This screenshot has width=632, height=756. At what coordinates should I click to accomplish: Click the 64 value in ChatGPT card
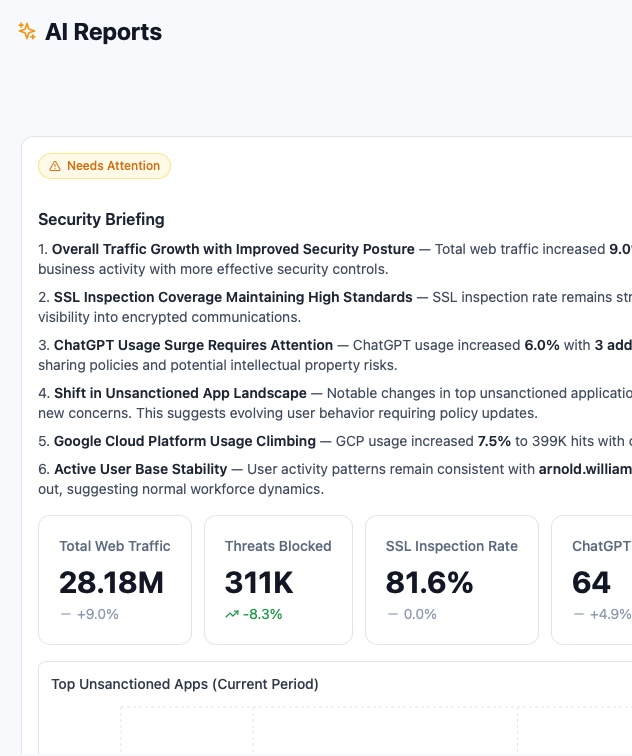point(591,582)
